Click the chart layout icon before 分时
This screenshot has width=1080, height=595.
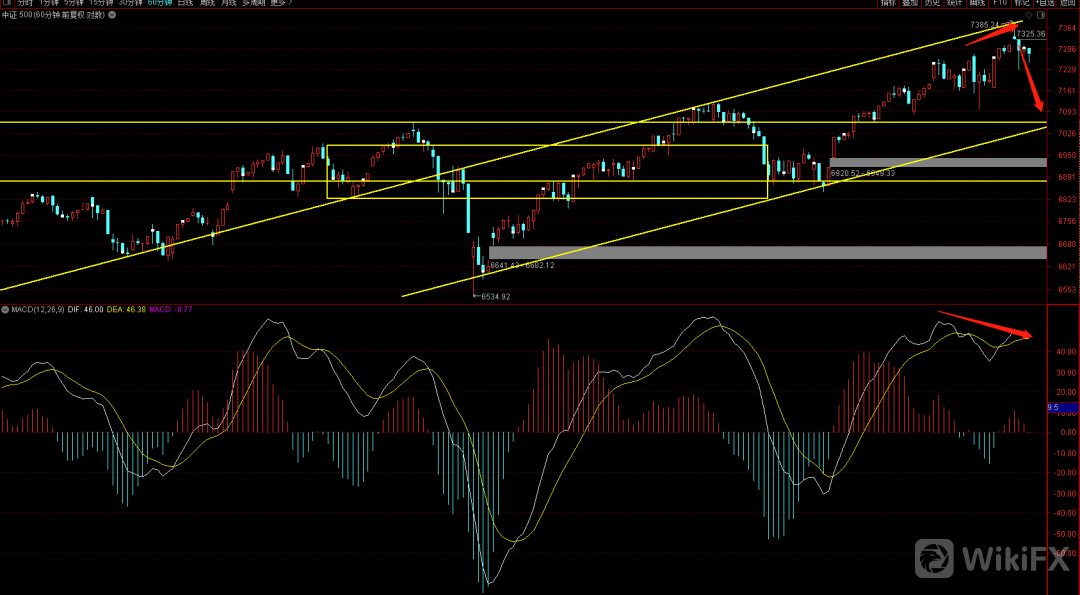tap(7, 3)
